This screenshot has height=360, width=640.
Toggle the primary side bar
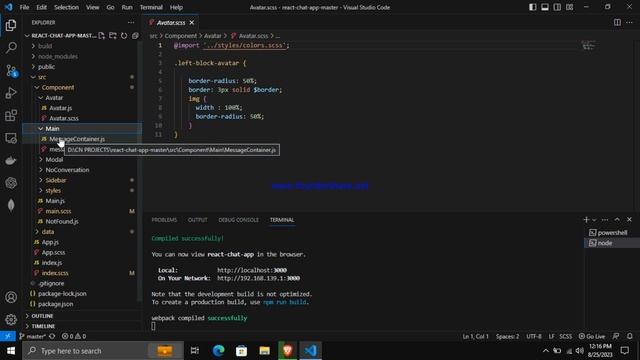pos(533,7)
